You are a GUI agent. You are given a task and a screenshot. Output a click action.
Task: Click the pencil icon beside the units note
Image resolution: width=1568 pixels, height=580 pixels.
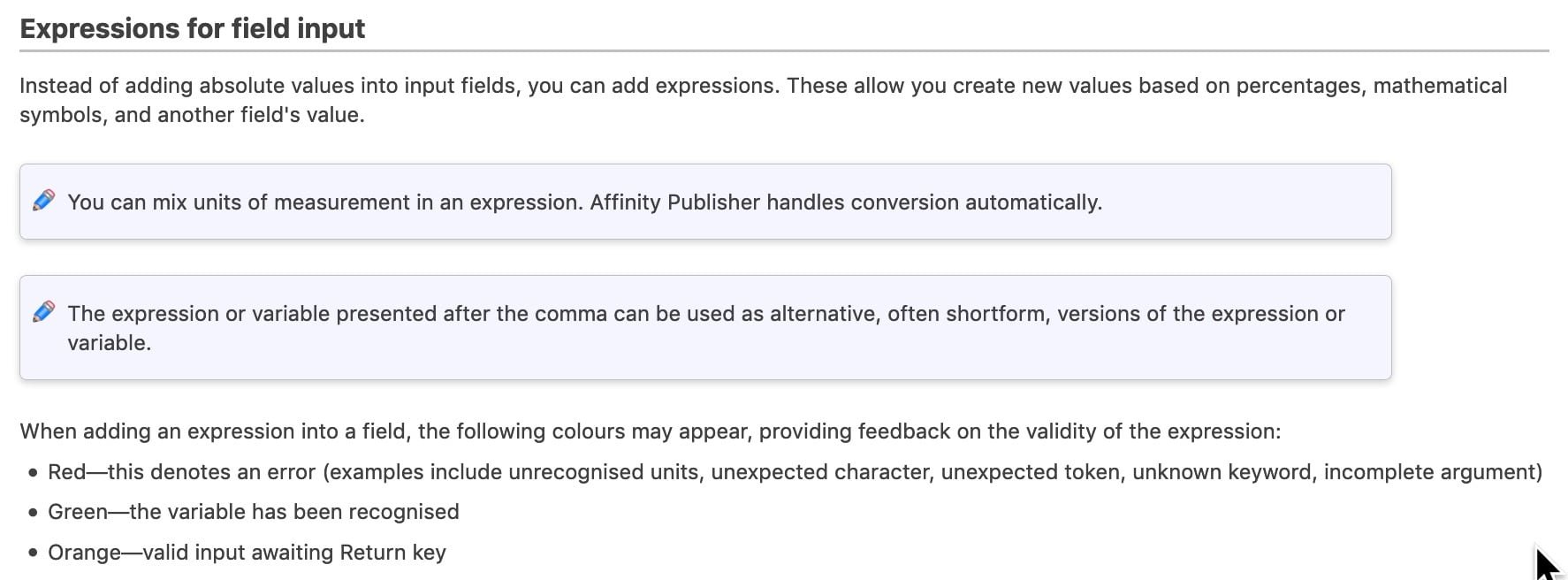pos(43,201)
